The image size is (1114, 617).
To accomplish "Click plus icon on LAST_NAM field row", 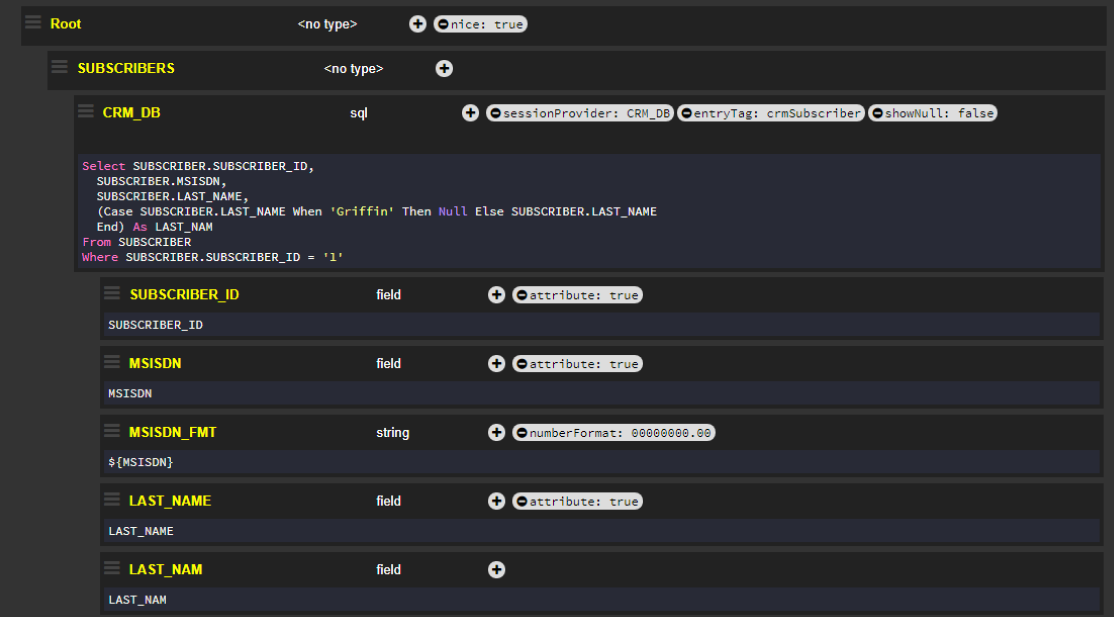I will 496,570.
